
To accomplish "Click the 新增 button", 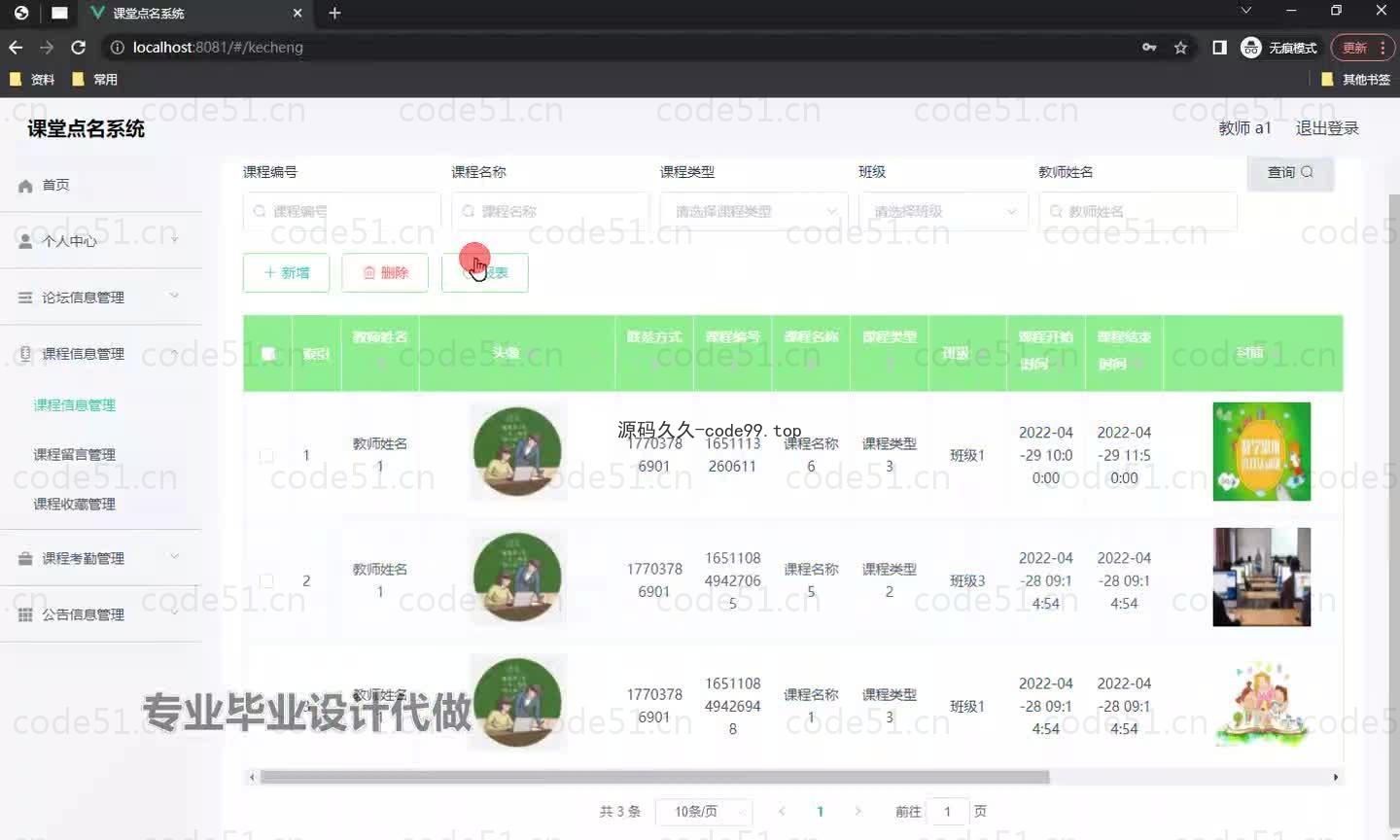I will pos(286,273).
